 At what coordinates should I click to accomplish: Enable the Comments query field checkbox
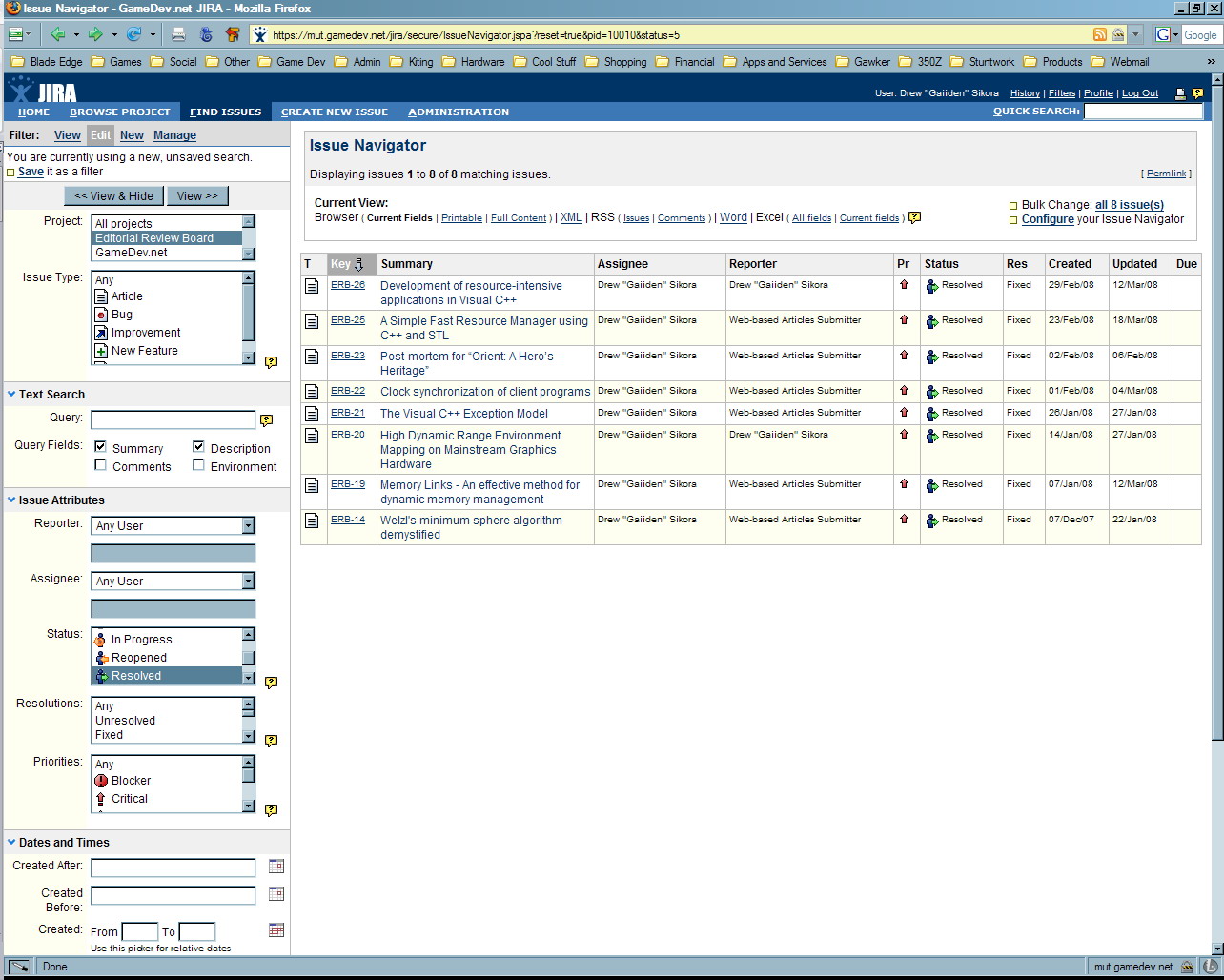coord(101,465)
